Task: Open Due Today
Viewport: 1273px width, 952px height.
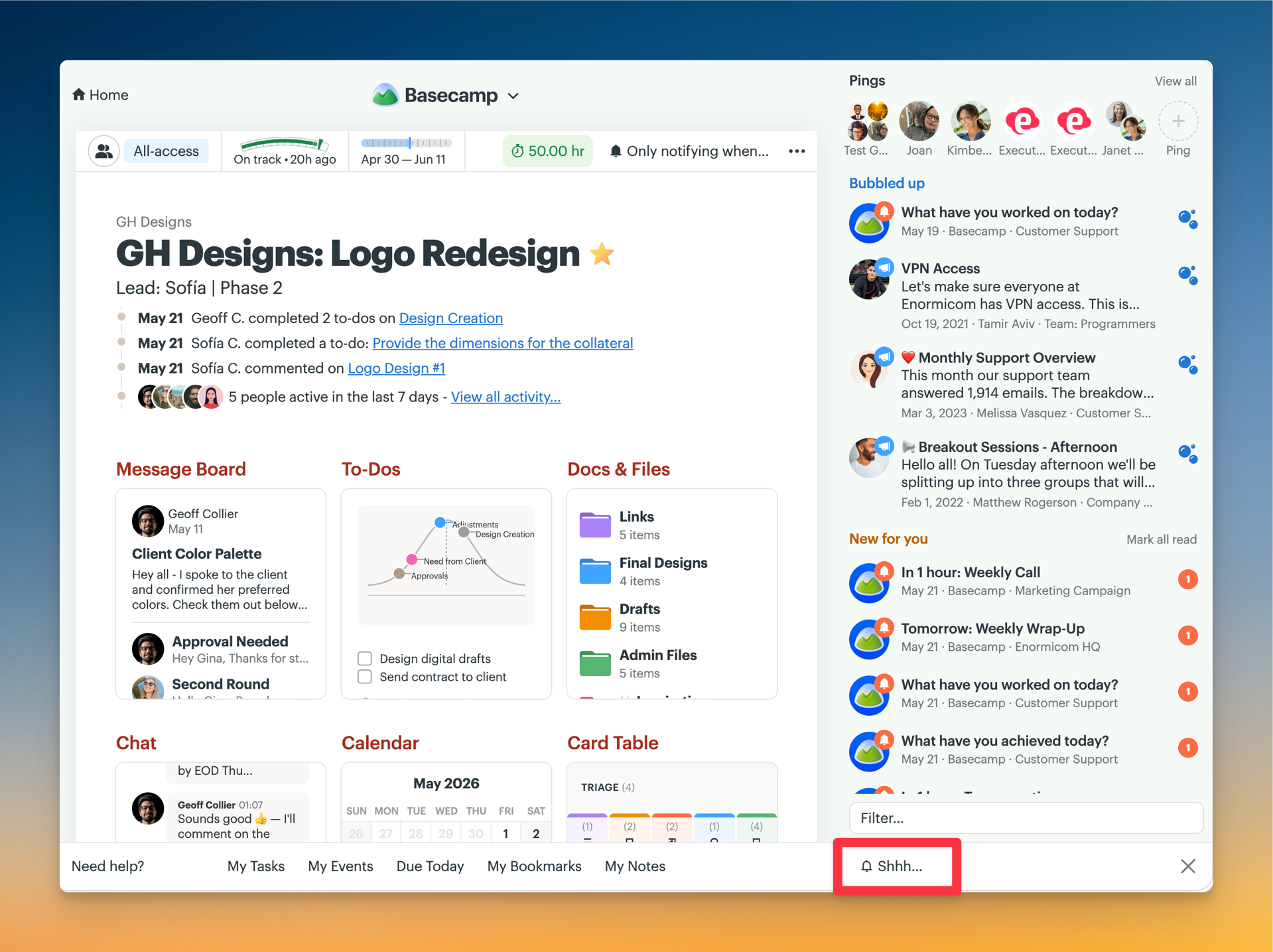Action: click(430, 866)
